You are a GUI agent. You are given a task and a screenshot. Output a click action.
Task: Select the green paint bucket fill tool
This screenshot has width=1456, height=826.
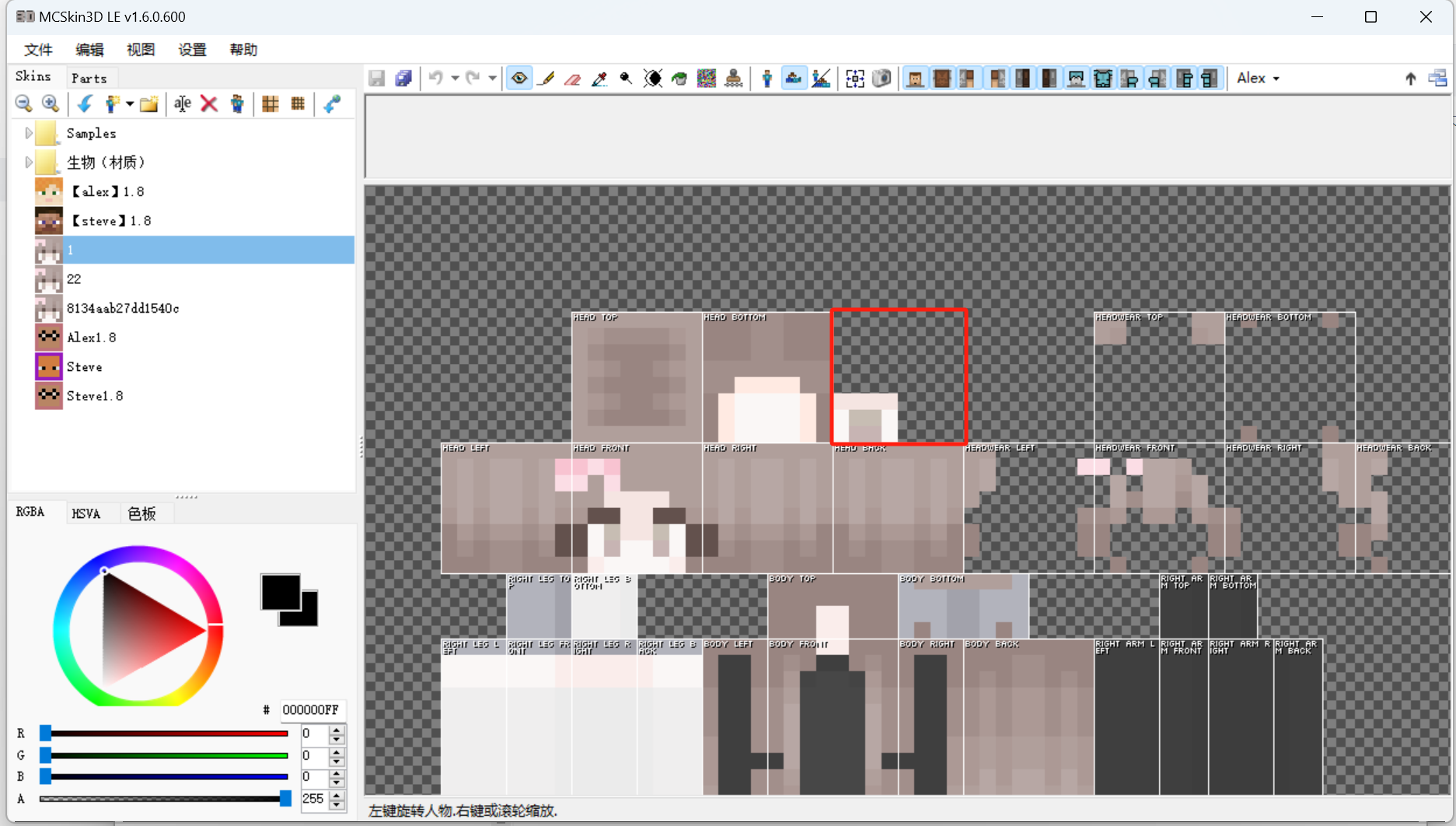point(679,79)
